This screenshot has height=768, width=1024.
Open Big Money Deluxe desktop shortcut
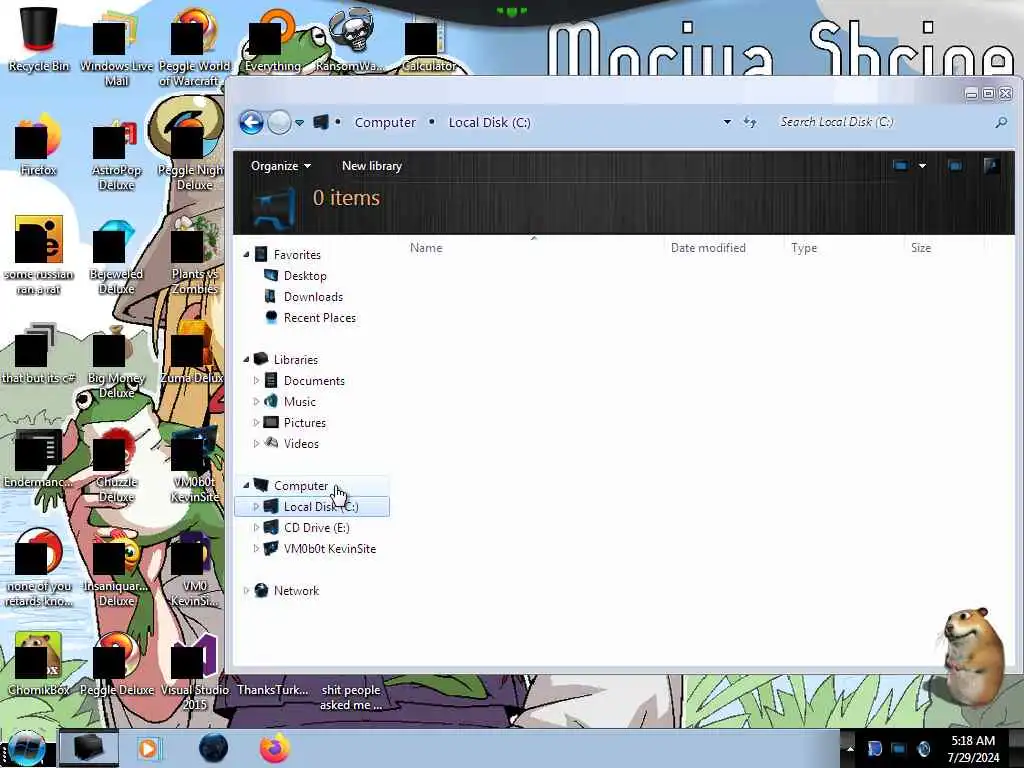pos(116,362)
